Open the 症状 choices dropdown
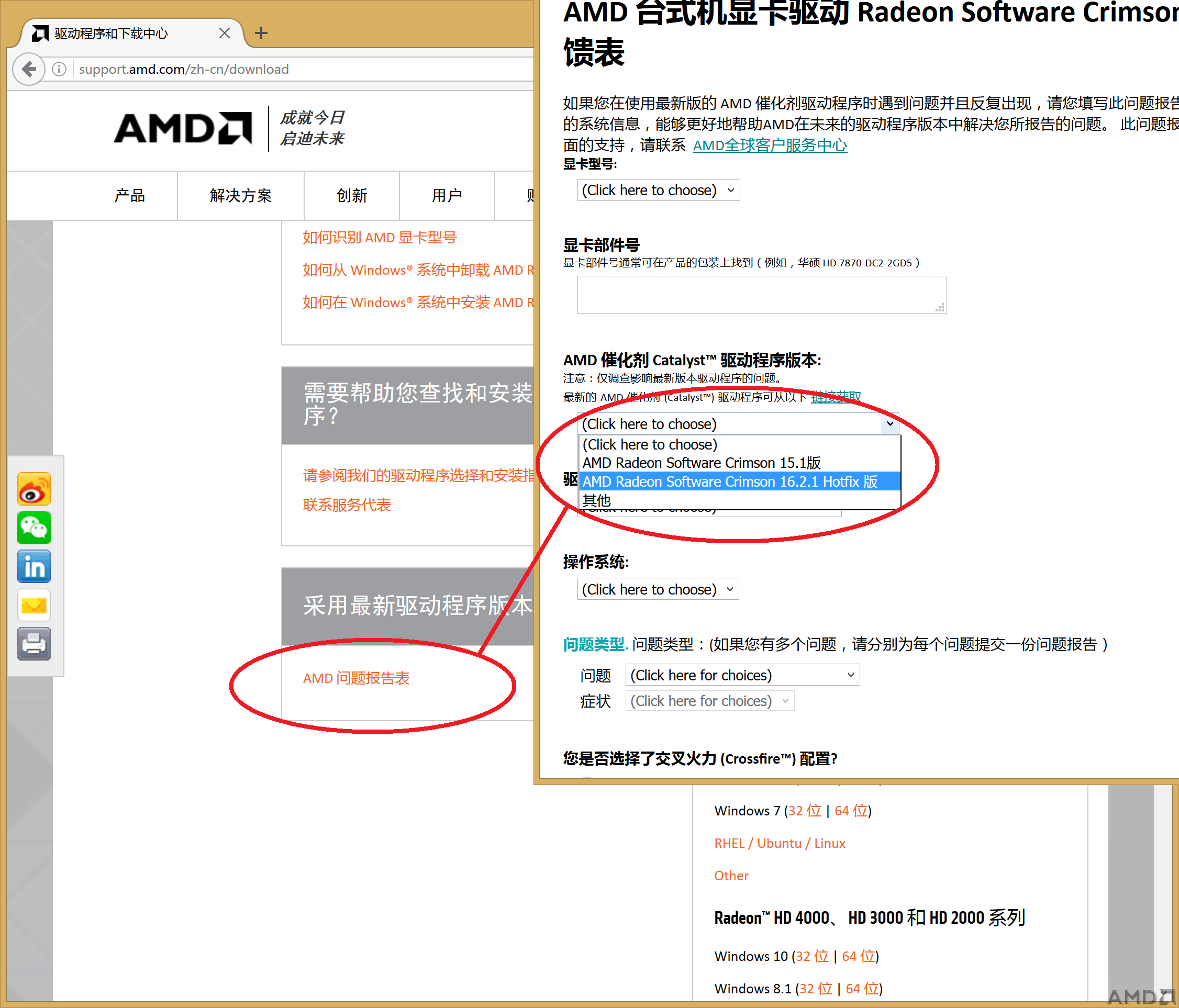1179x1008 pixels. [x=709, y=701]
